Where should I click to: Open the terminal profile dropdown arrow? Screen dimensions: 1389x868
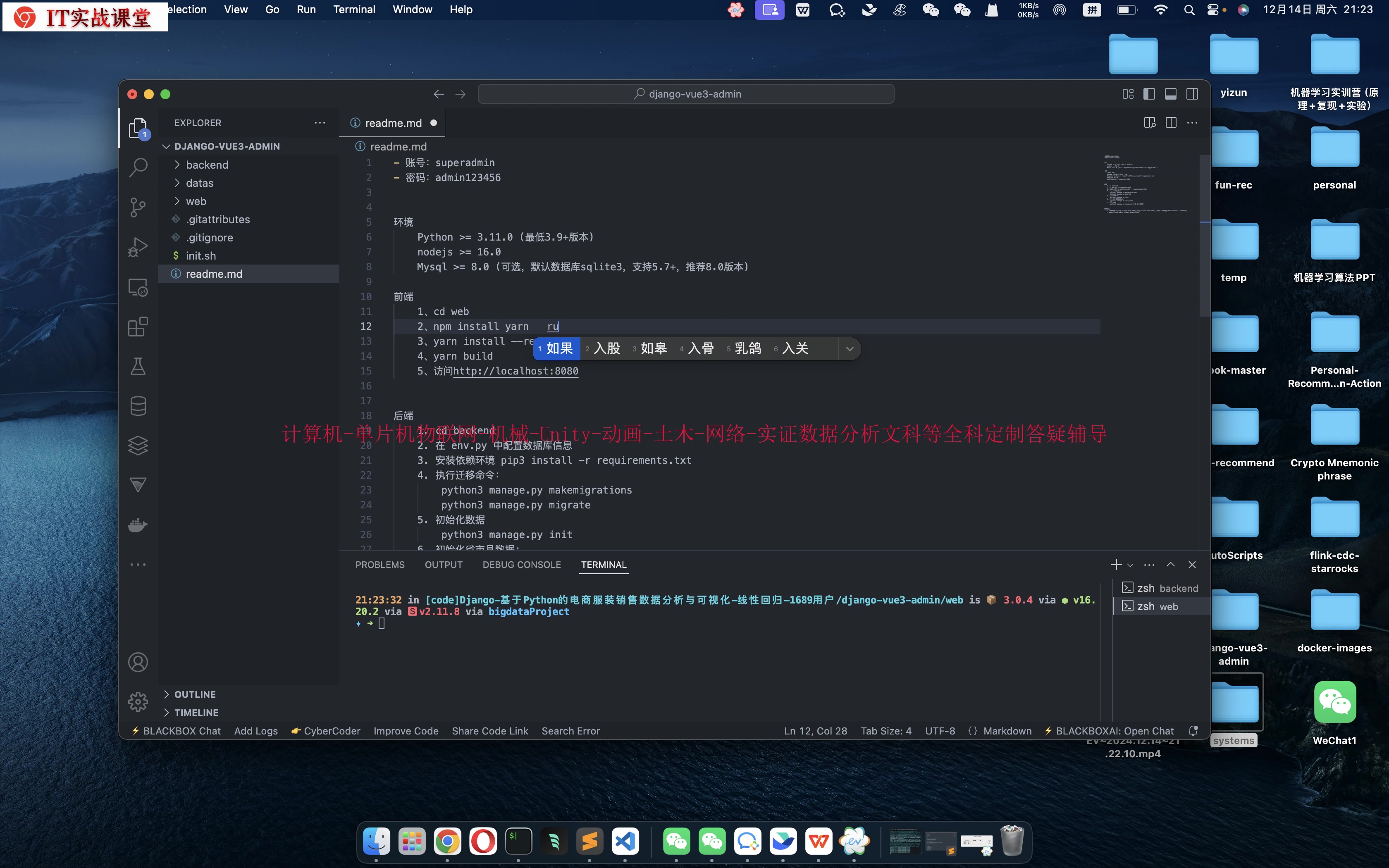[x=1129, y=564]
